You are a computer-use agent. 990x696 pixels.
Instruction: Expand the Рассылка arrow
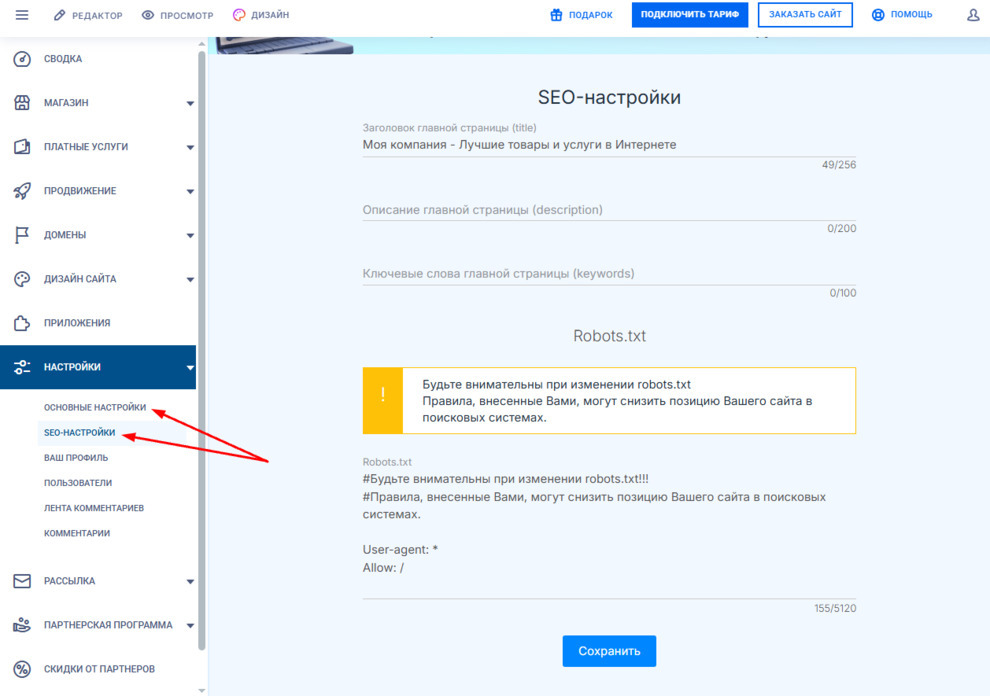[190, 582]
